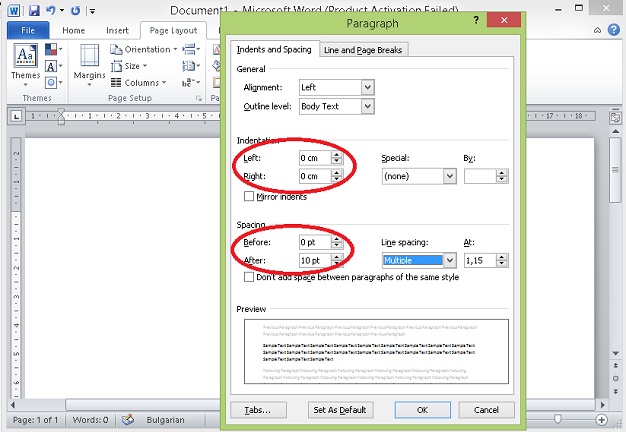Enable the Mirror indents checkbox
Viewport: 626px width, 432px height.
(x=249, y=197)
